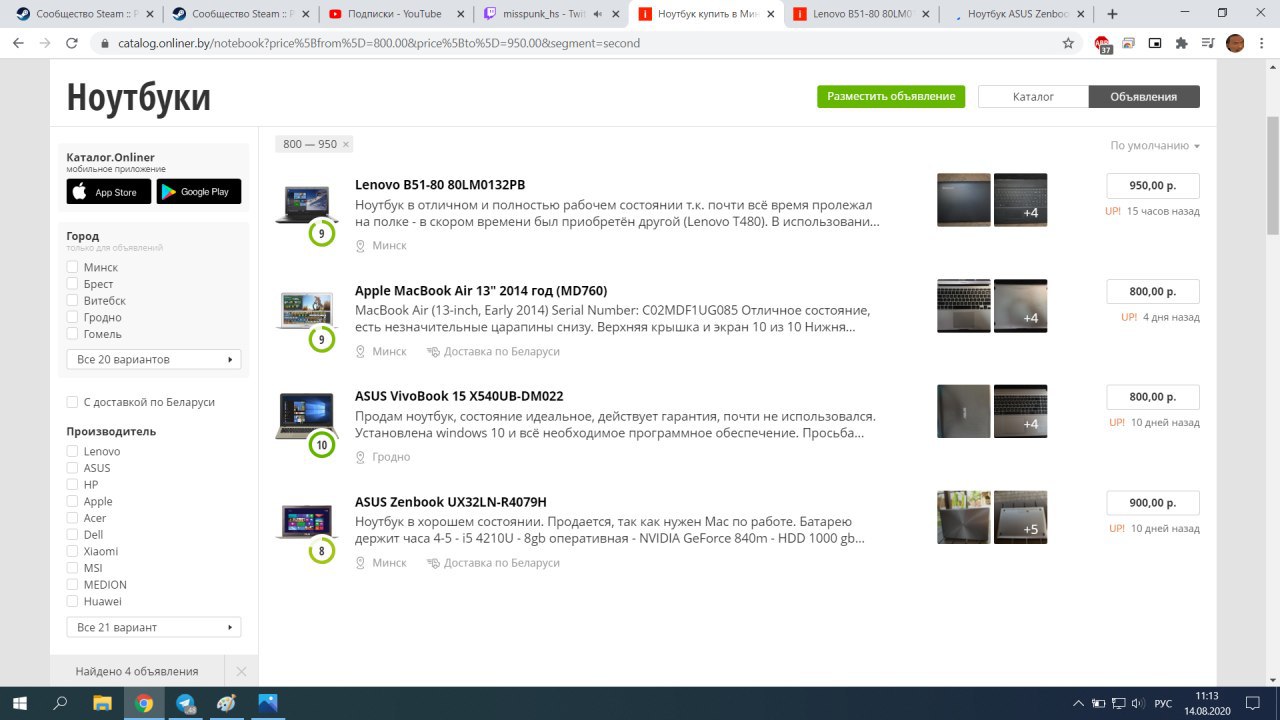Viewport: 1280px width, 720px height.
Task: Switch to the Объявления tab
Action: (1143, 97)
